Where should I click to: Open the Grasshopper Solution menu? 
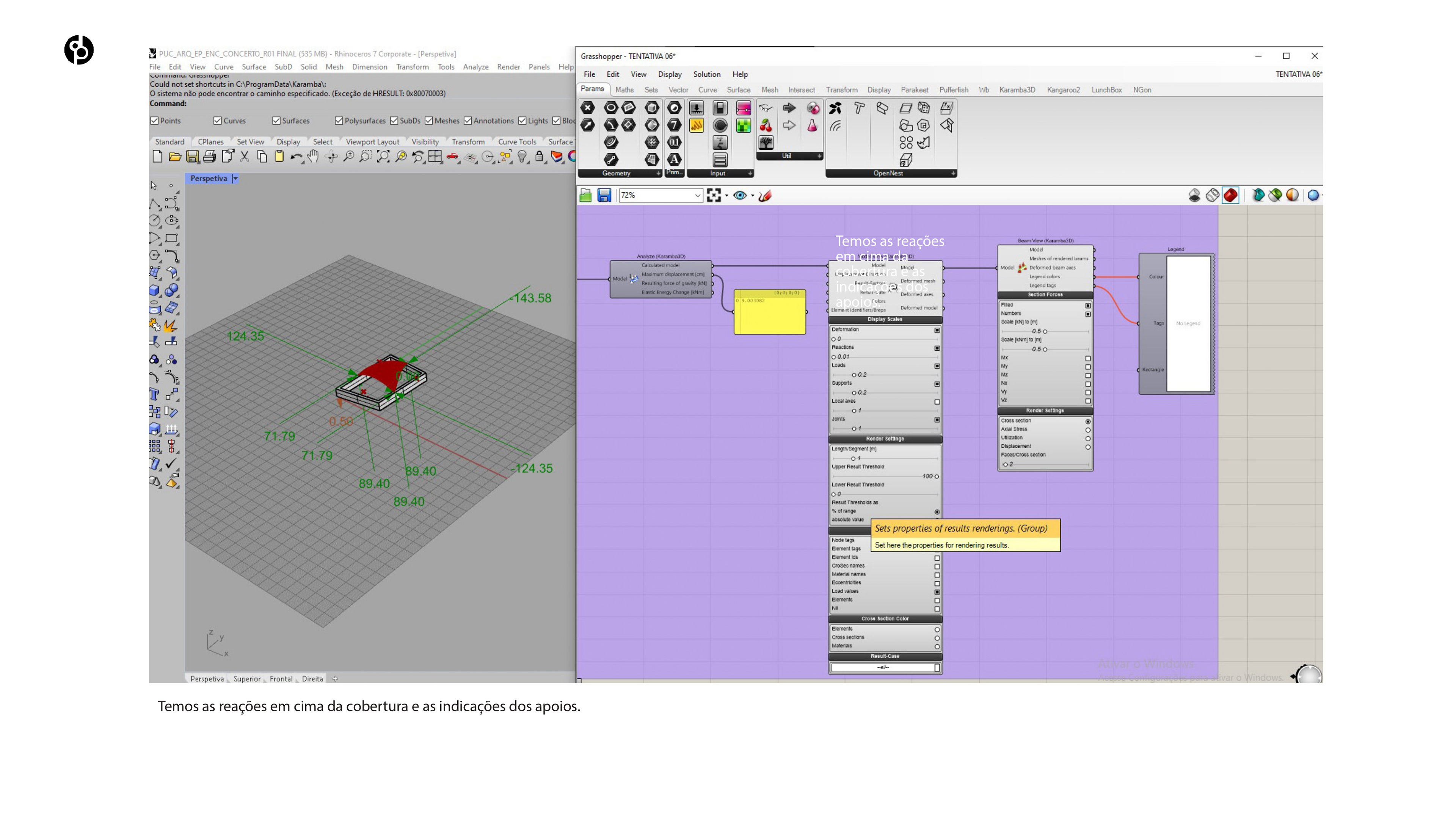pos(706,75)
